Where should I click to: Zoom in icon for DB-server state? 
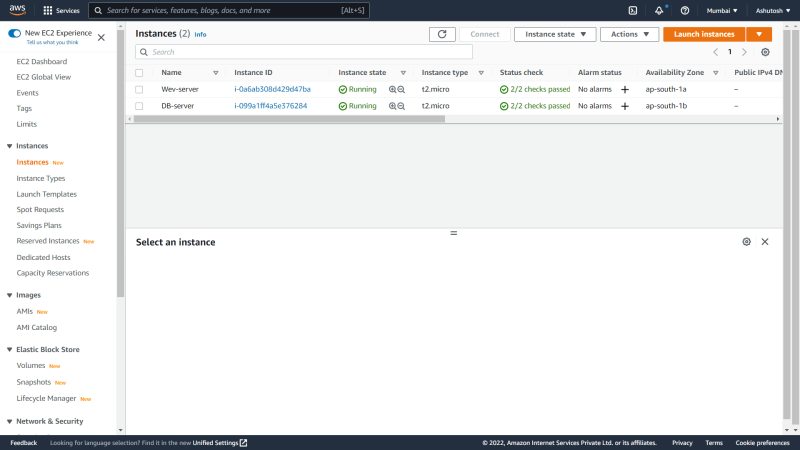[x=392, y=106]
